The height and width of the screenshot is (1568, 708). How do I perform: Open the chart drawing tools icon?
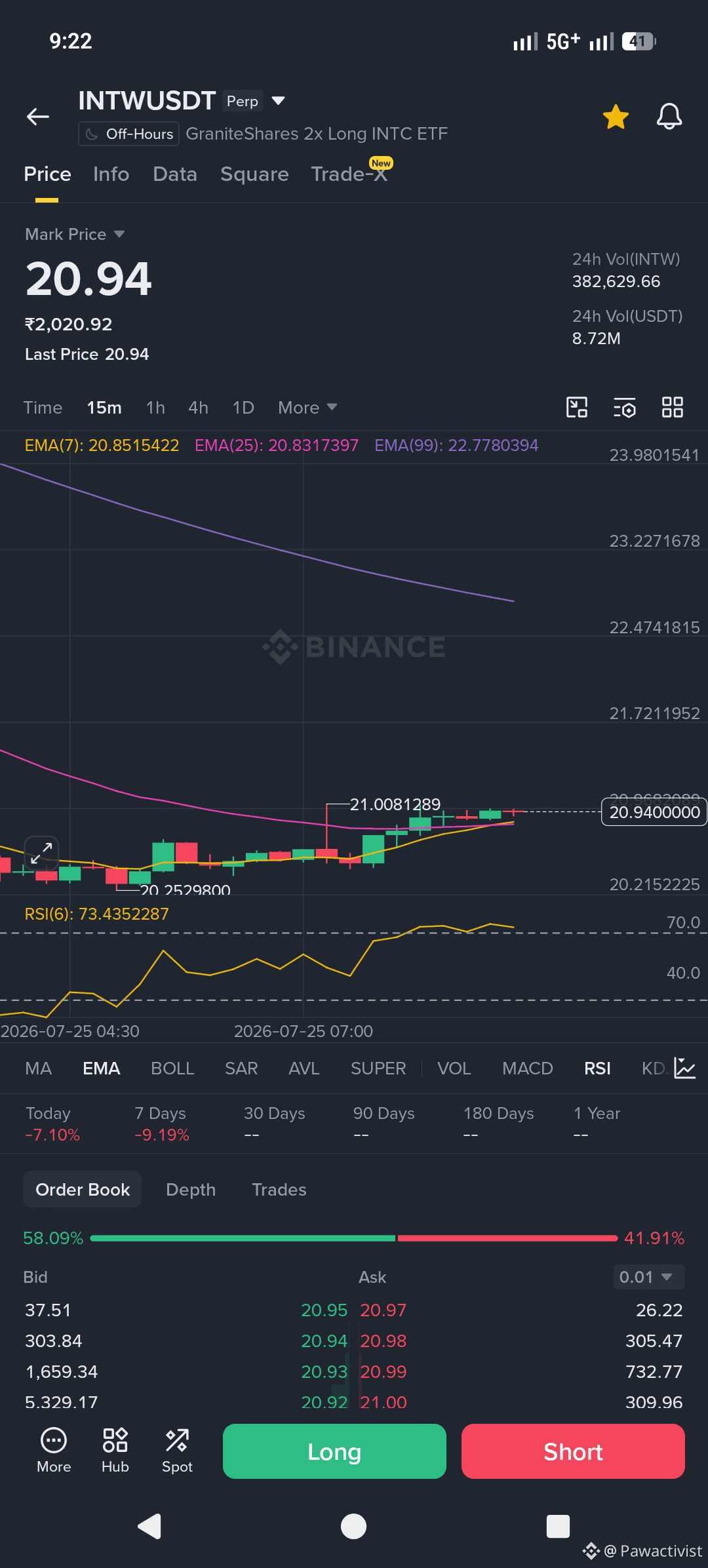[577, 407]
